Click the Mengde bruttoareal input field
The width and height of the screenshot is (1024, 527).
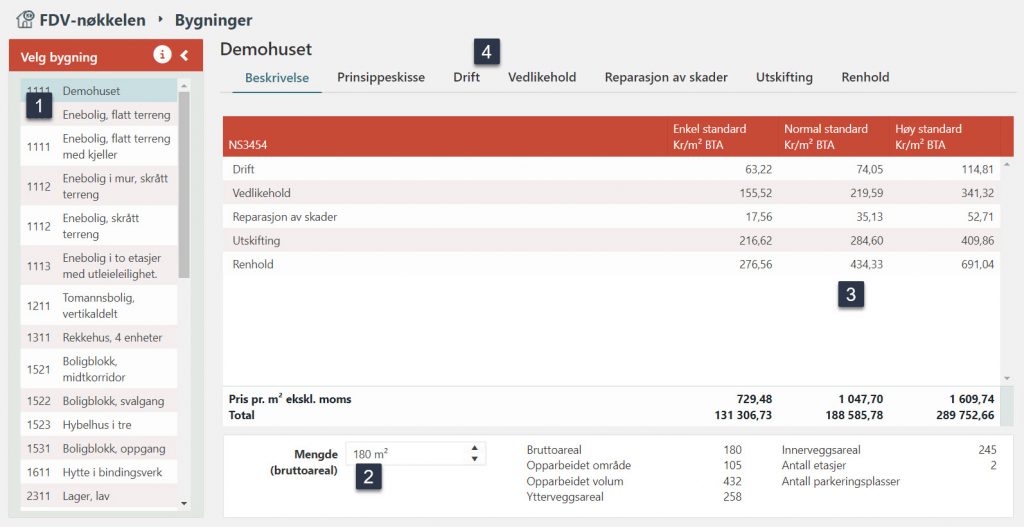405,454
